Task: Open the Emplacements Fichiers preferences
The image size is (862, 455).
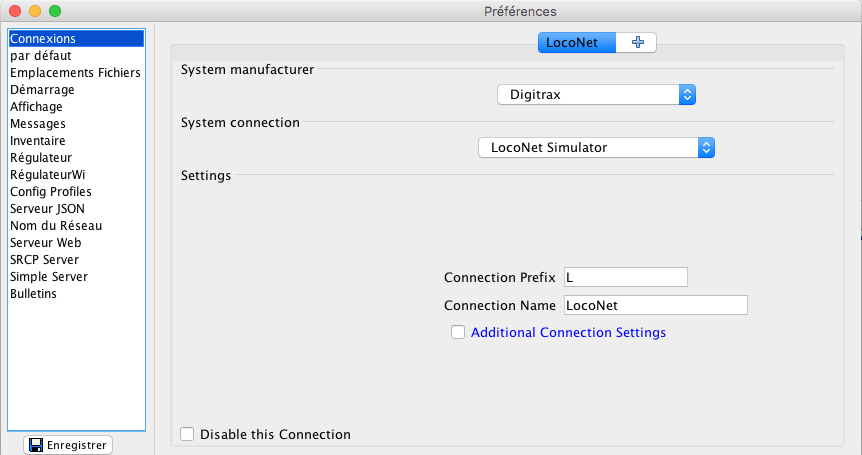Action: (75, 73)
